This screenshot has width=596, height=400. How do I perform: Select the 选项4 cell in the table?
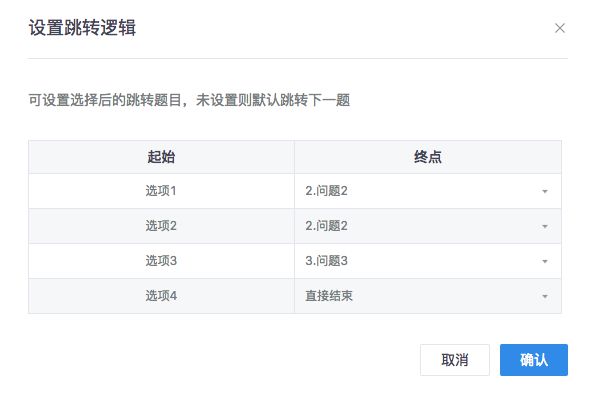161,296
